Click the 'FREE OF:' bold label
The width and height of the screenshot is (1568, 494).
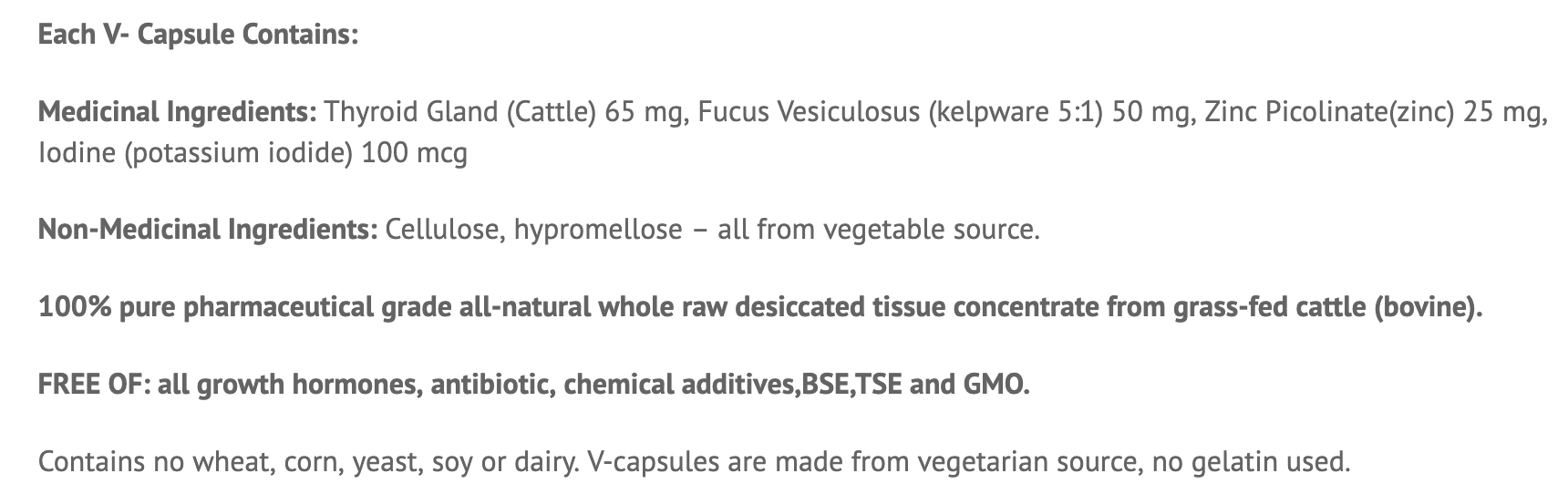tap(92, 385)
